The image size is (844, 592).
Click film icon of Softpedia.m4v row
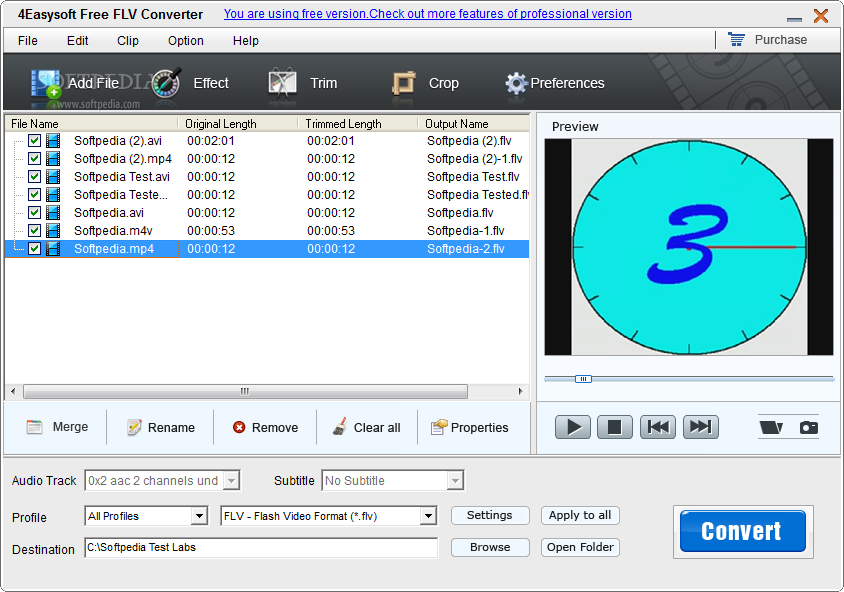(53, 230)
